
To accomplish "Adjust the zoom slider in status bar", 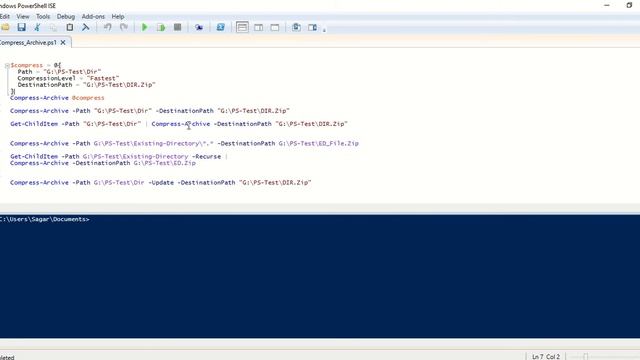I will coord(585,356).
